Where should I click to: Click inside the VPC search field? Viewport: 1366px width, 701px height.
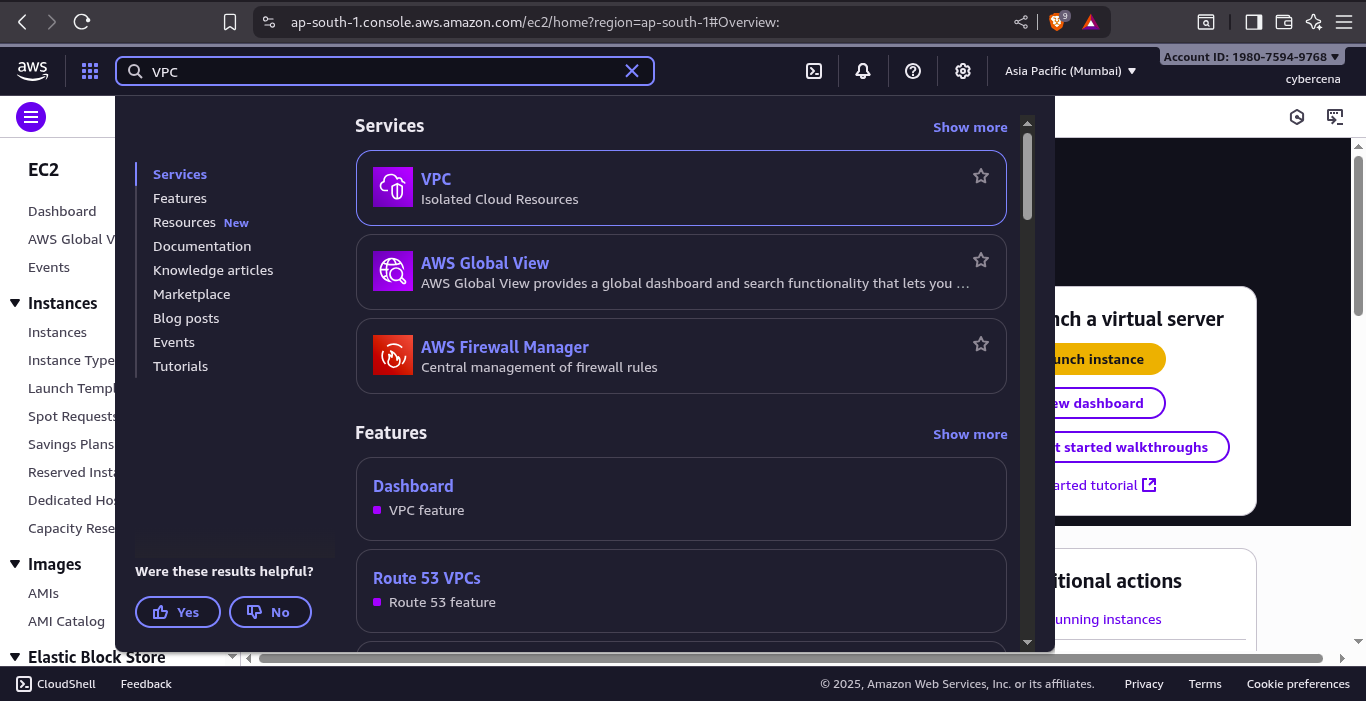click(385, 71)
